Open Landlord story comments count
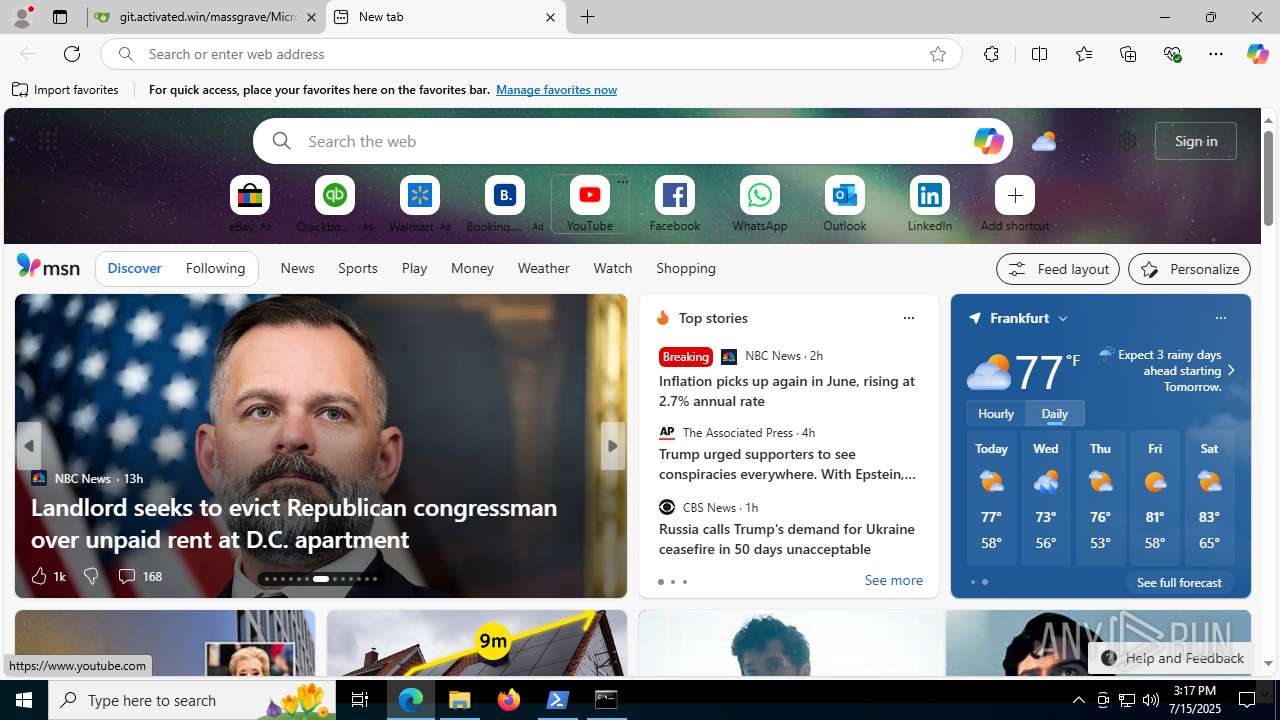Screen dimensions: 1280x720 (x=139, y=576)
